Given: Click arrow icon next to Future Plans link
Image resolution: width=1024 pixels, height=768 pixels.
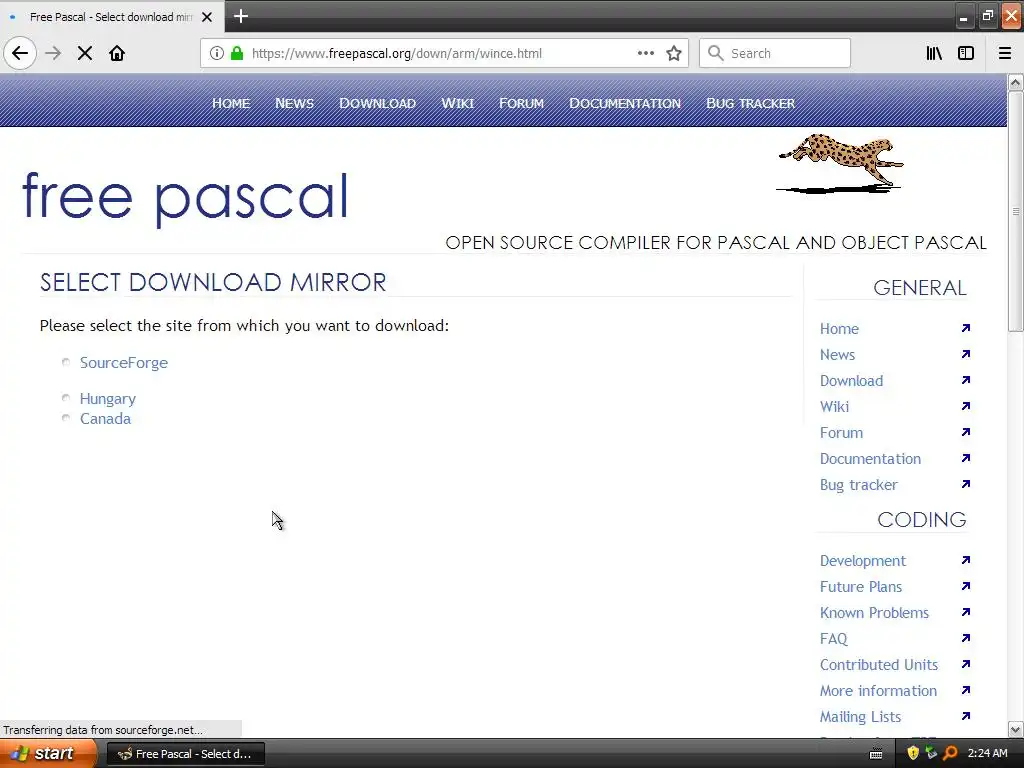Looking at the screenshot, I should (x=966, y=586).
